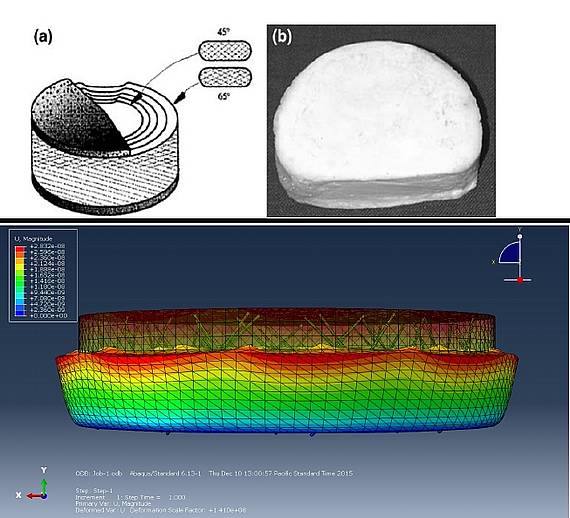Click the XYZ coordinate triad icon
The width and height of the screenshot is (570, 518).
pyautogui.click(x=32, y=483)
